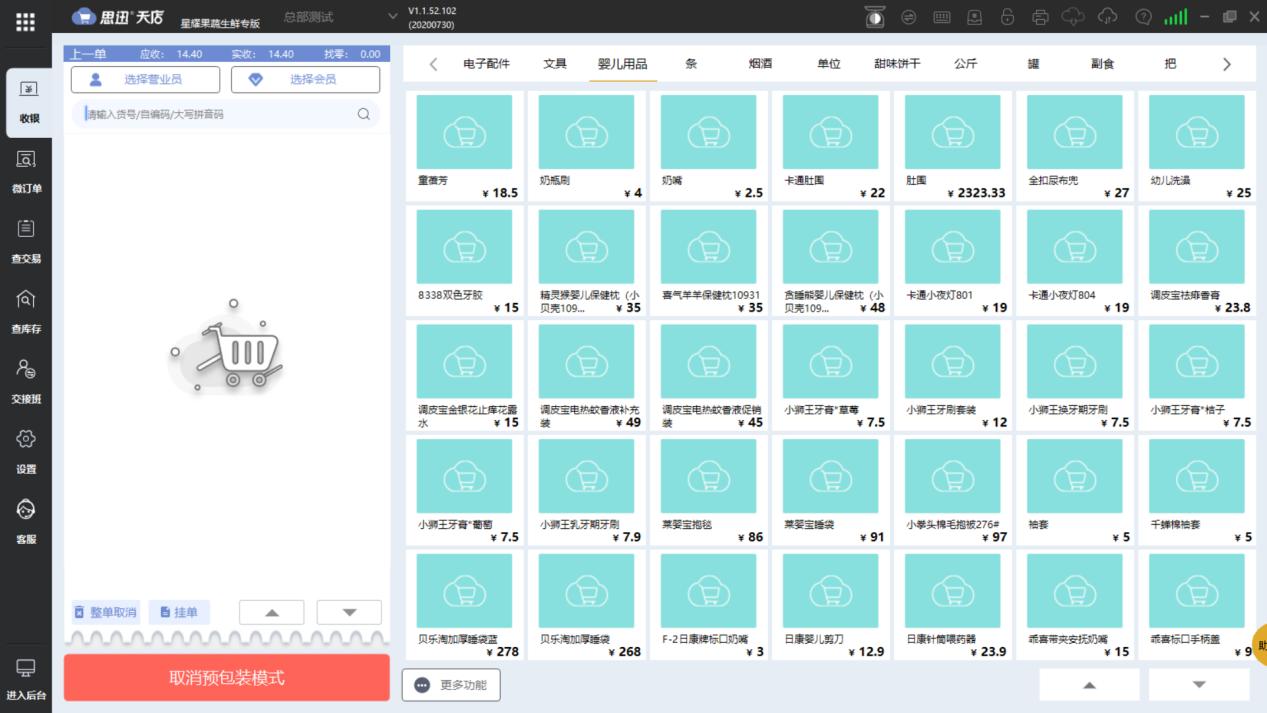
Task: Click the unlock padlock icon
Action: (1007, 17)
